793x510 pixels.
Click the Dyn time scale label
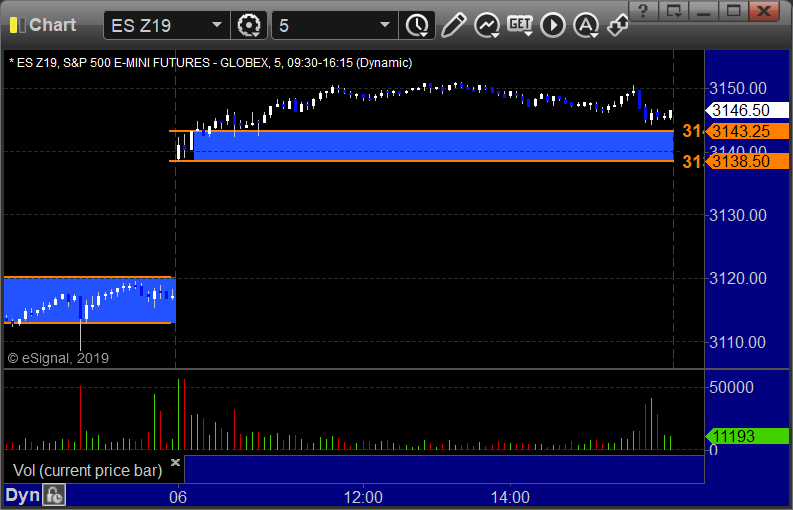pos(22,495)
